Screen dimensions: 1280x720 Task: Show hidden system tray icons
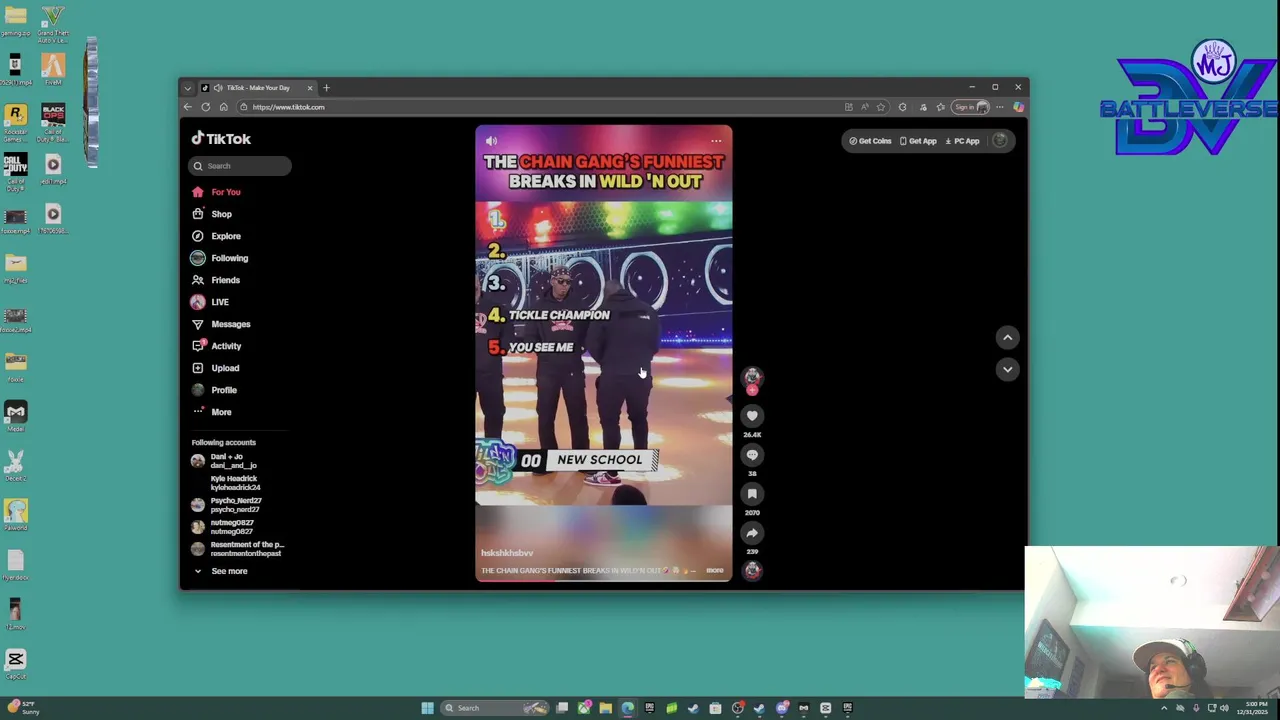[1163, 708]
